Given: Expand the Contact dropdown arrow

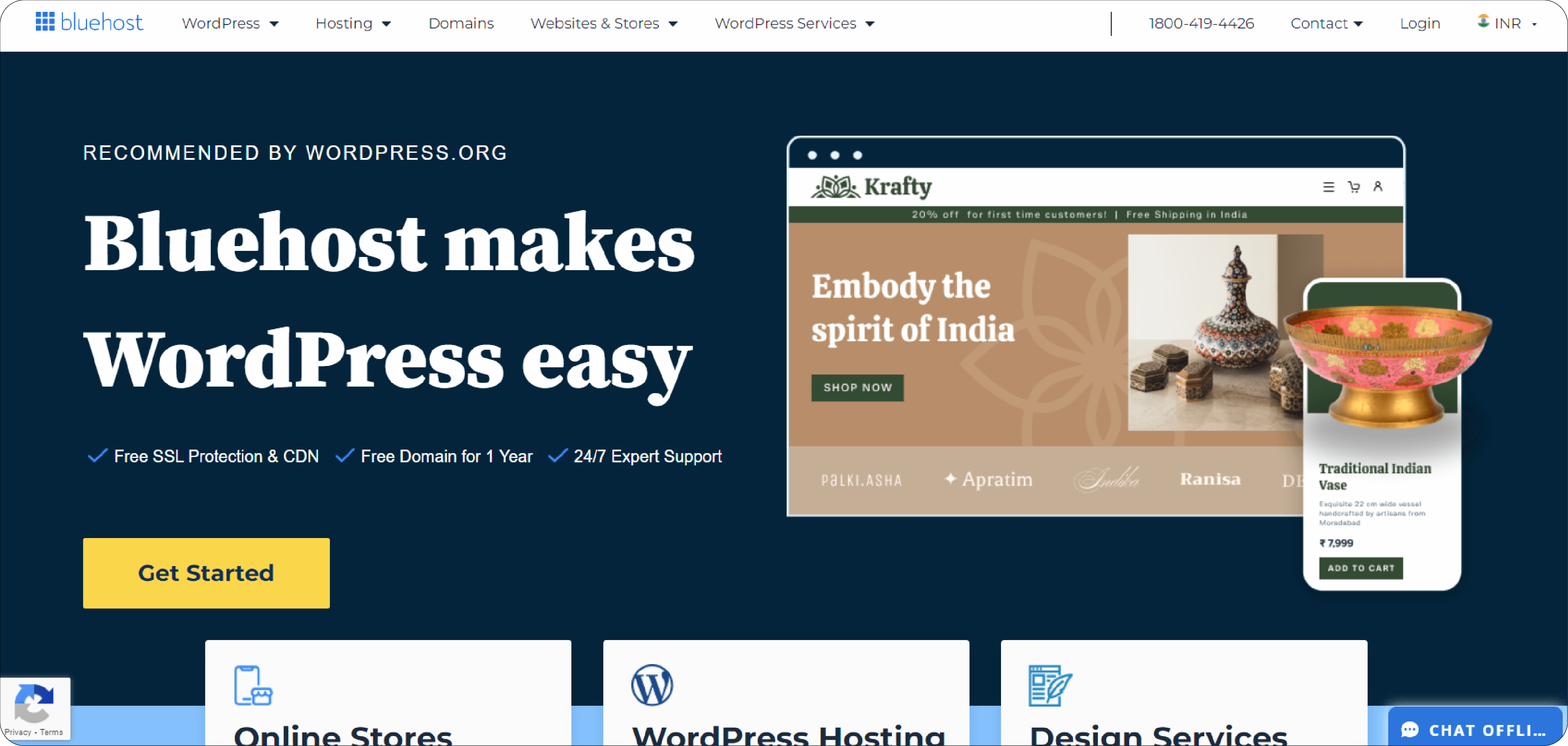Looking at the screenshot, I should [x=1358, y=24].
